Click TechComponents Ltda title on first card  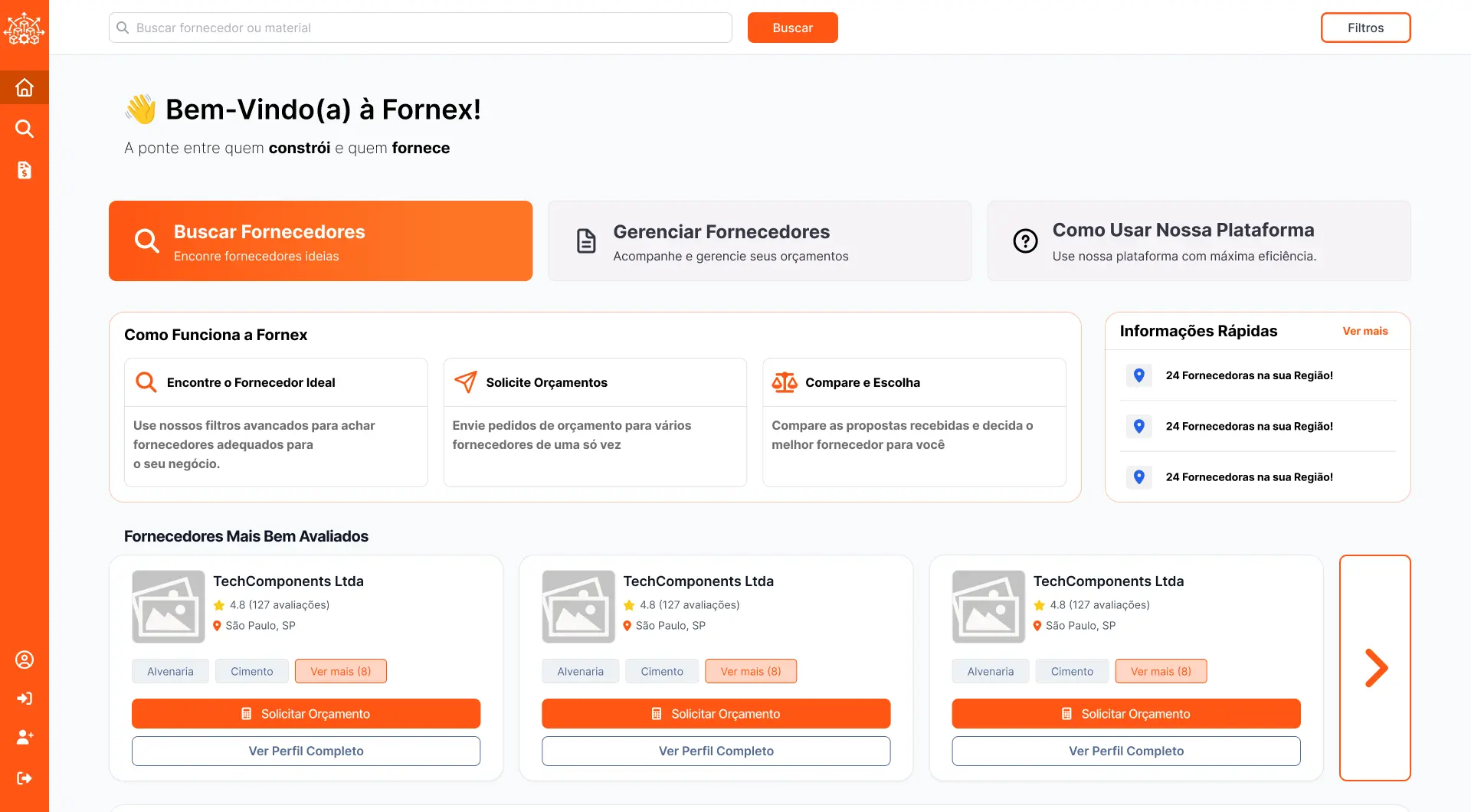(x=288, y=581)
